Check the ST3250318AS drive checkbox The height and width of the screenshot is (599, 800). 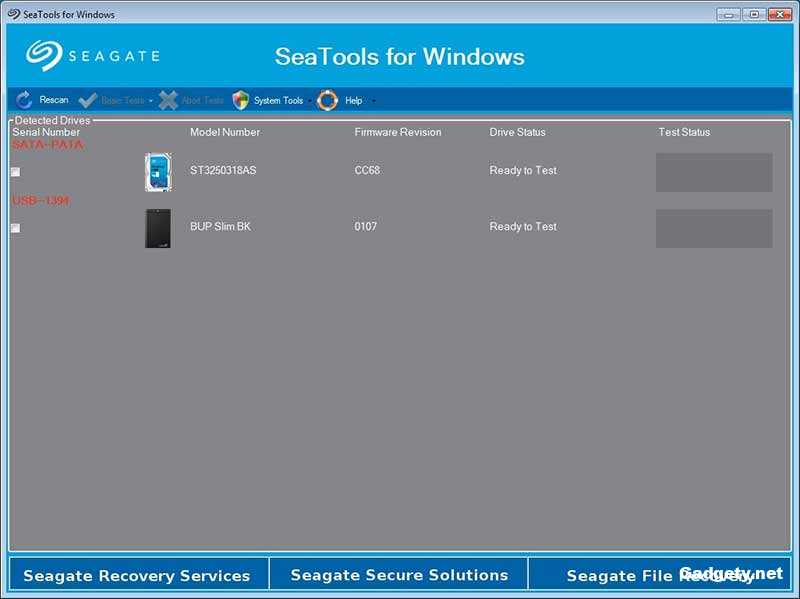tap(13, 170)
